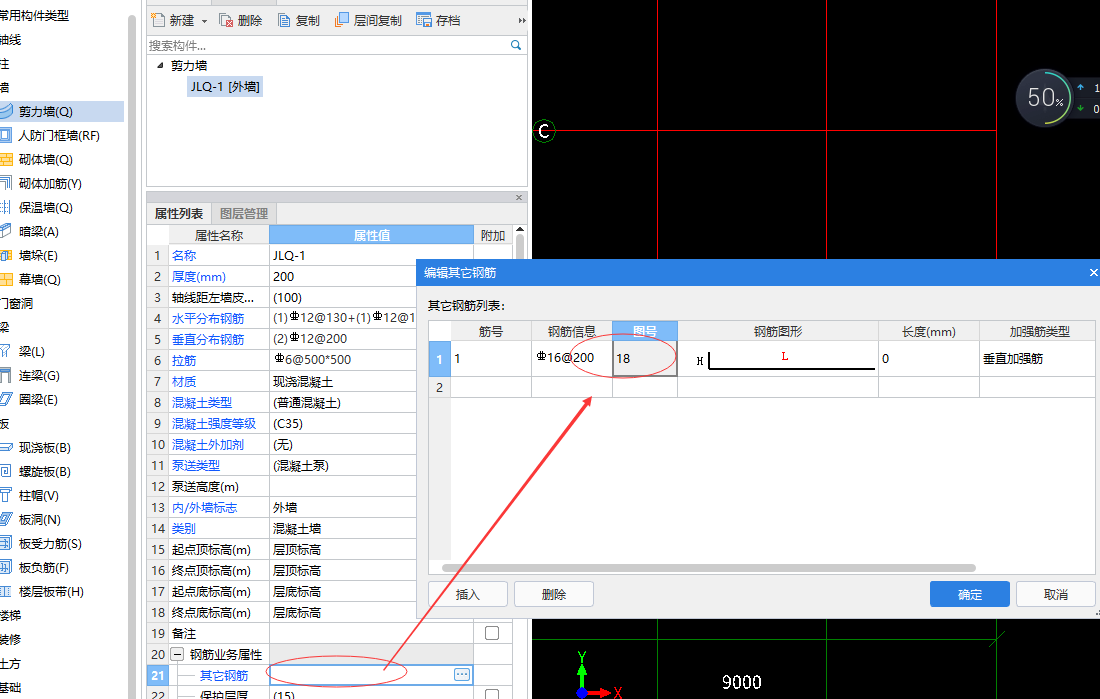This screenshot has width=1100, height=699.
Task: Select 螺旋板(B) component type
Action: click(x=44, y=471)
